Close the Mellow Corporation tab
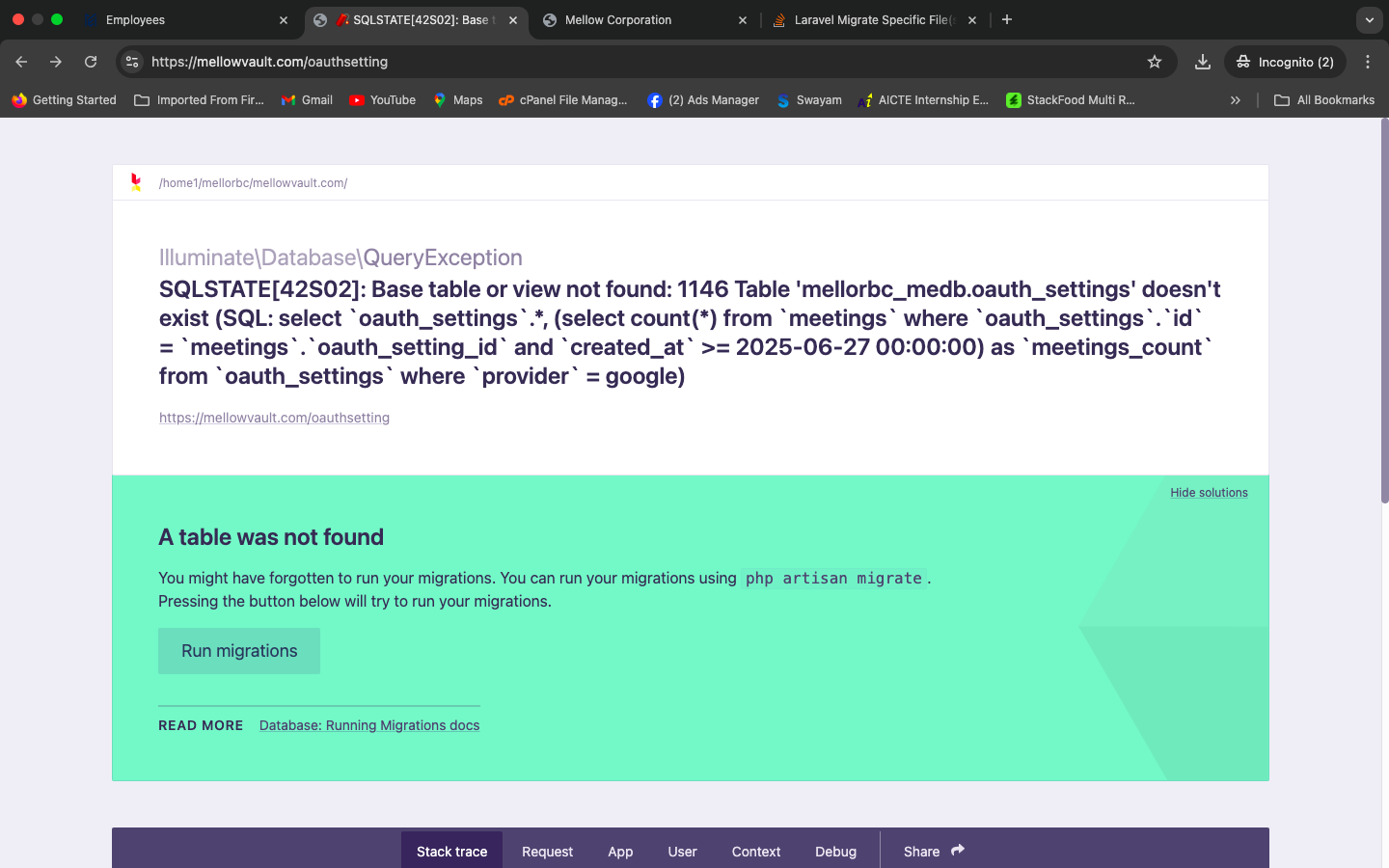The width and height of the screenshot is (1389, 868). point(743,20)
